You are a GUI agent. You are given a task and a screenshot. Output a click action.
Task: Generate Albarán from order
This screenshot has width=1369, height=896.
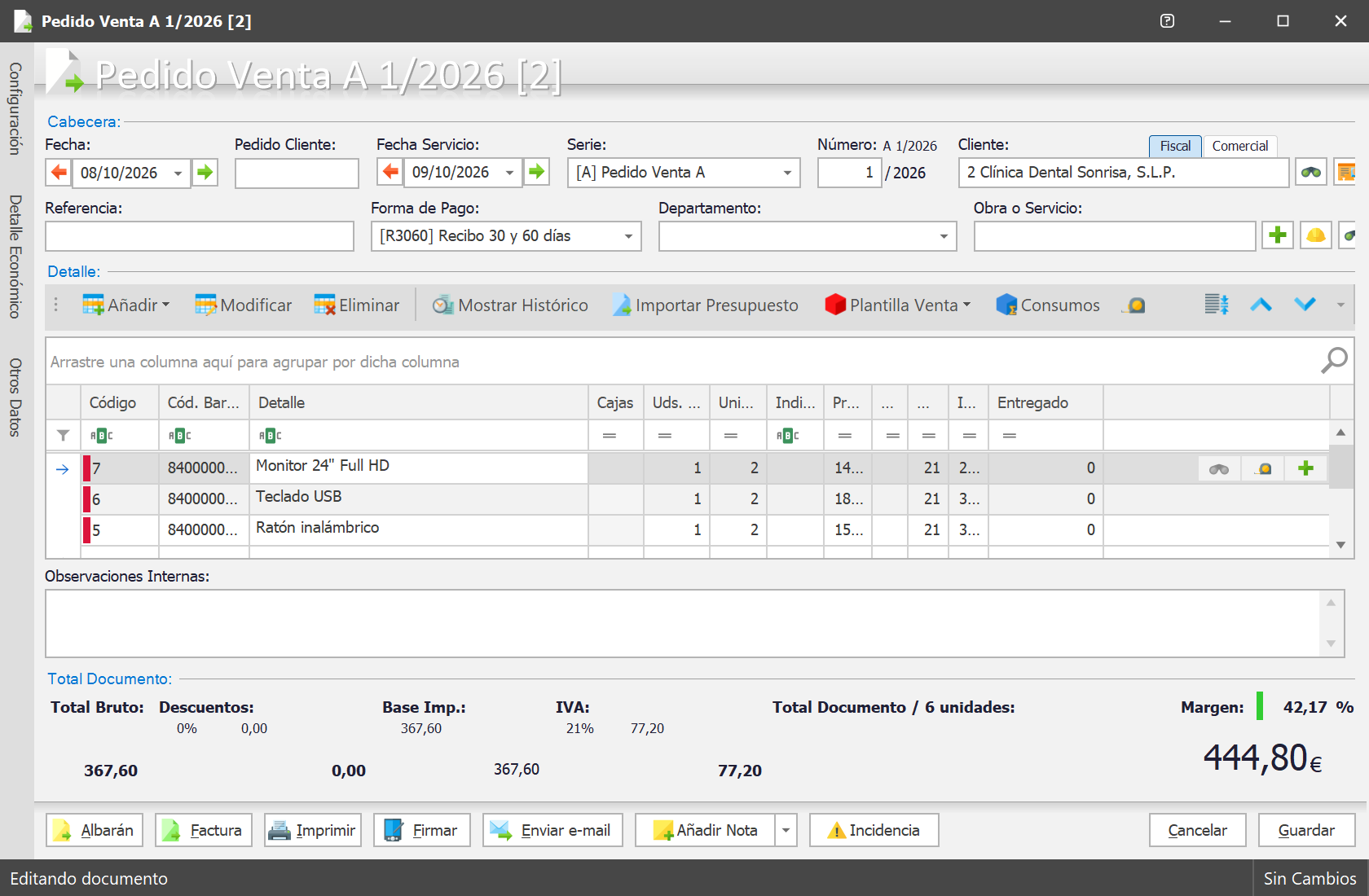coord(95,830)
